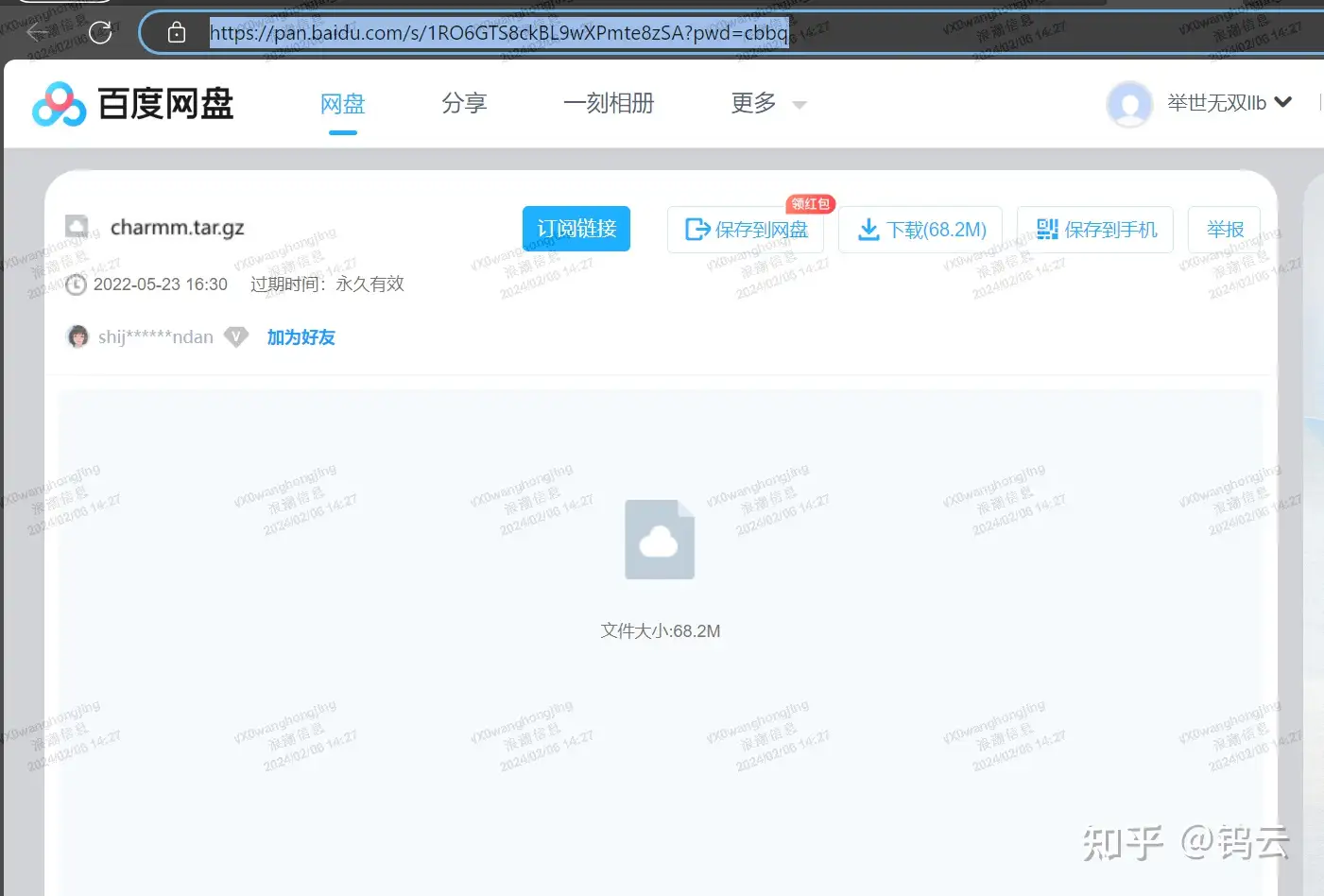Click the browser back arrow
The image size is (1324, 896).
(37, 32)
